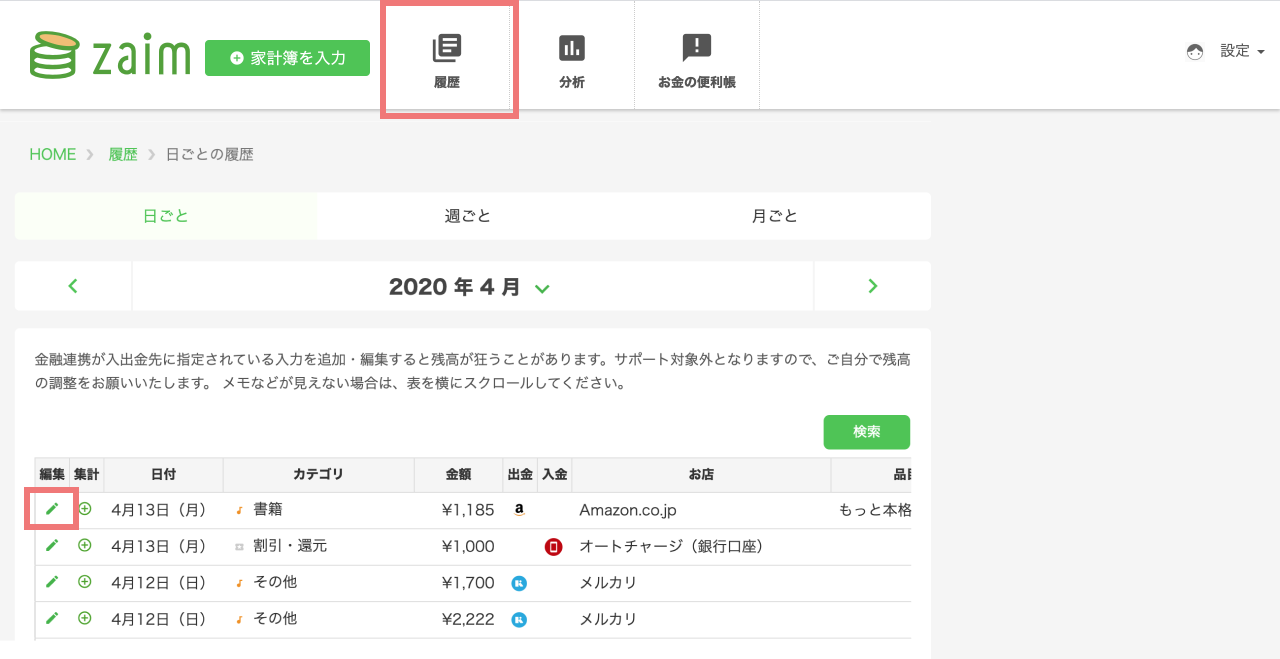
Task: Open the お金の便利帳 icon
Action: pyautogui.click(x=696, y=48)
